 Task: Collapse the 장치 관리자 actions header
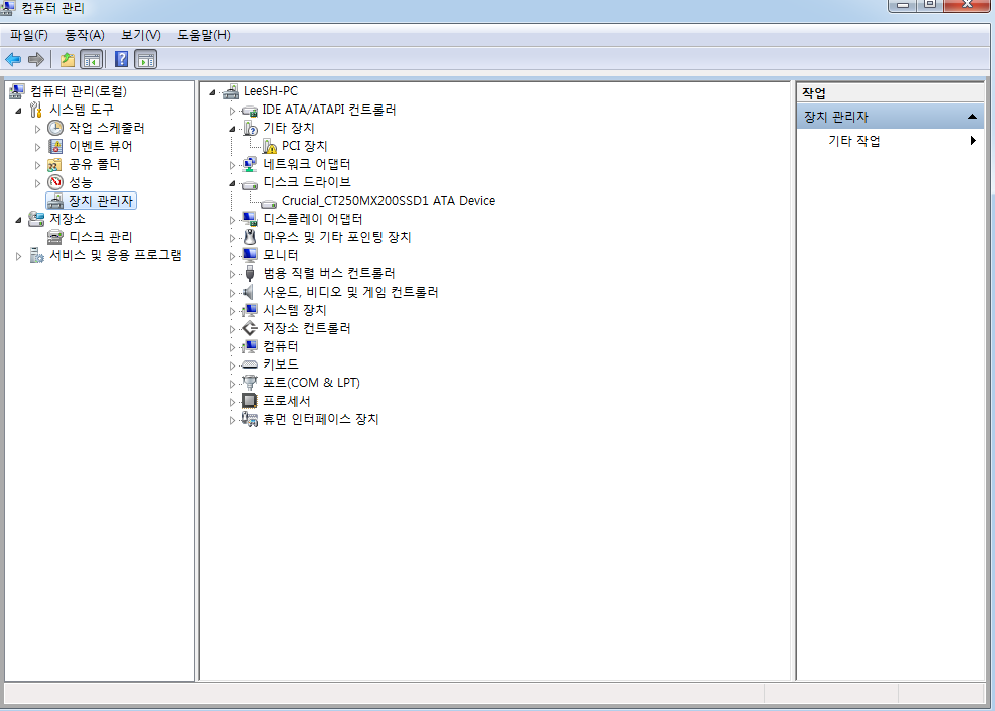[973, 117]
